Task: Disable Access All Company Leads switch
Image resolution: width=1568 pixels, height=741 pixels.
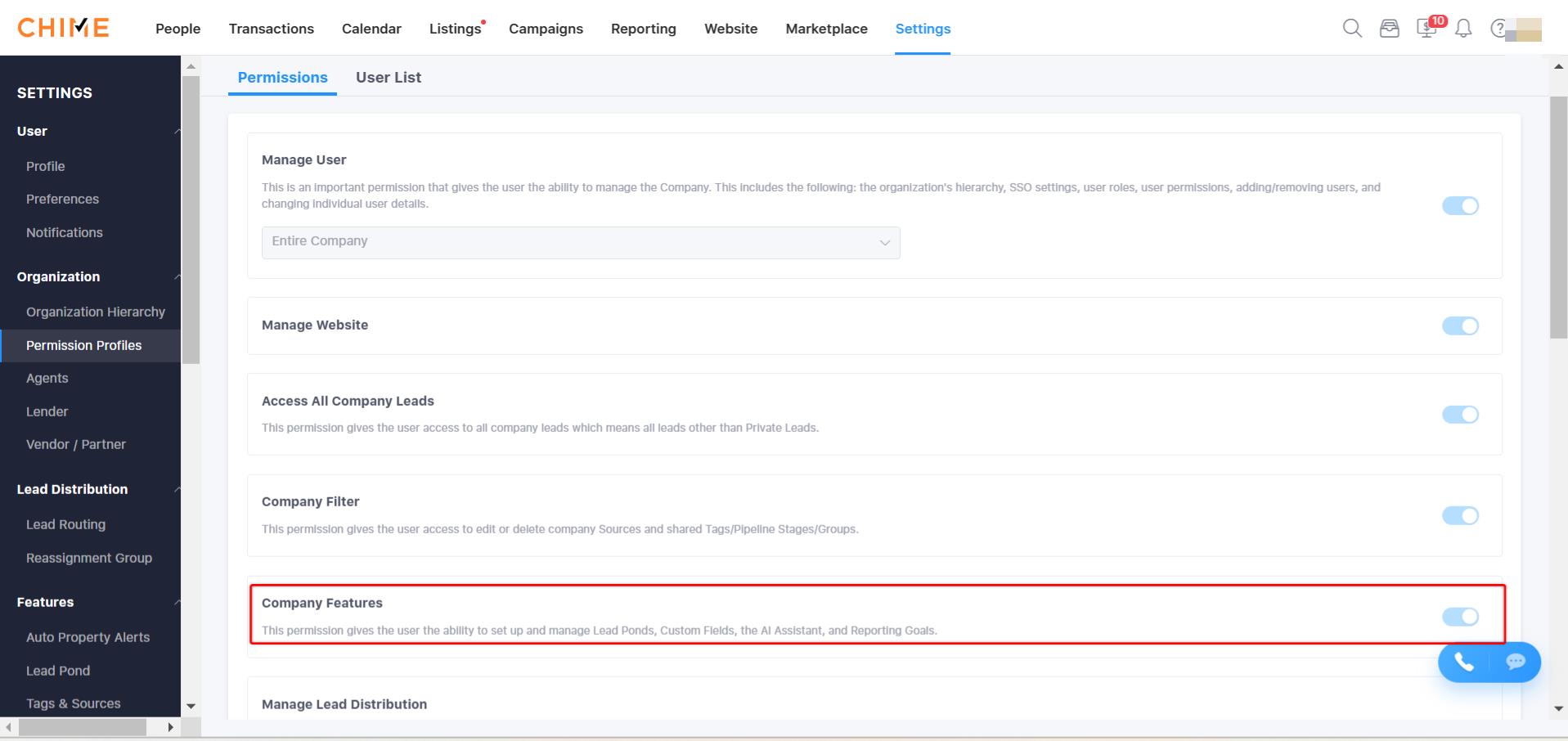Action: (1460, 415)
